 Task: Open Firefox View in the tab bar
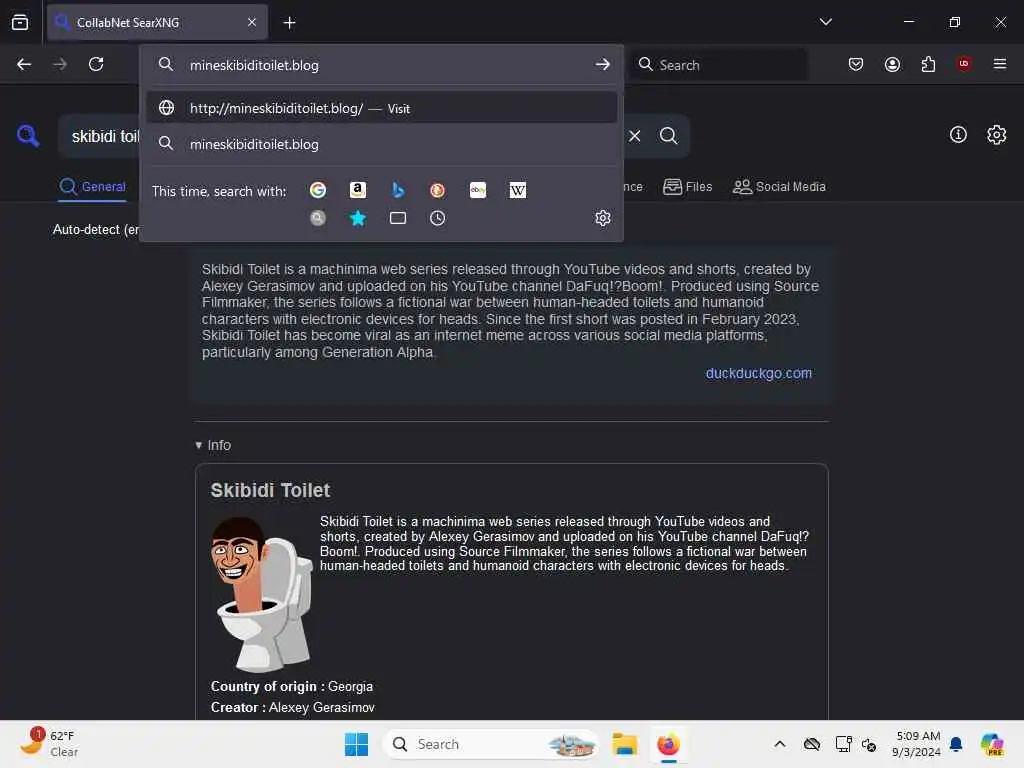[20, 22]
